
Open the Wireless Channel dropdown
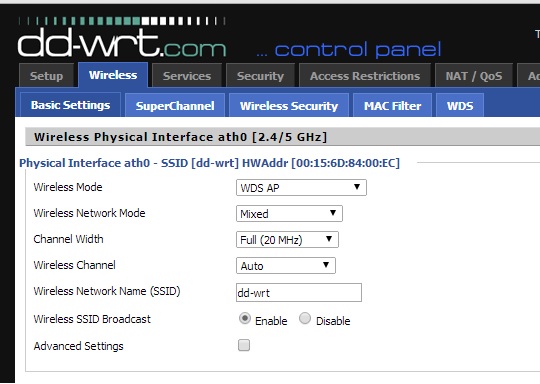coord(286,266)
